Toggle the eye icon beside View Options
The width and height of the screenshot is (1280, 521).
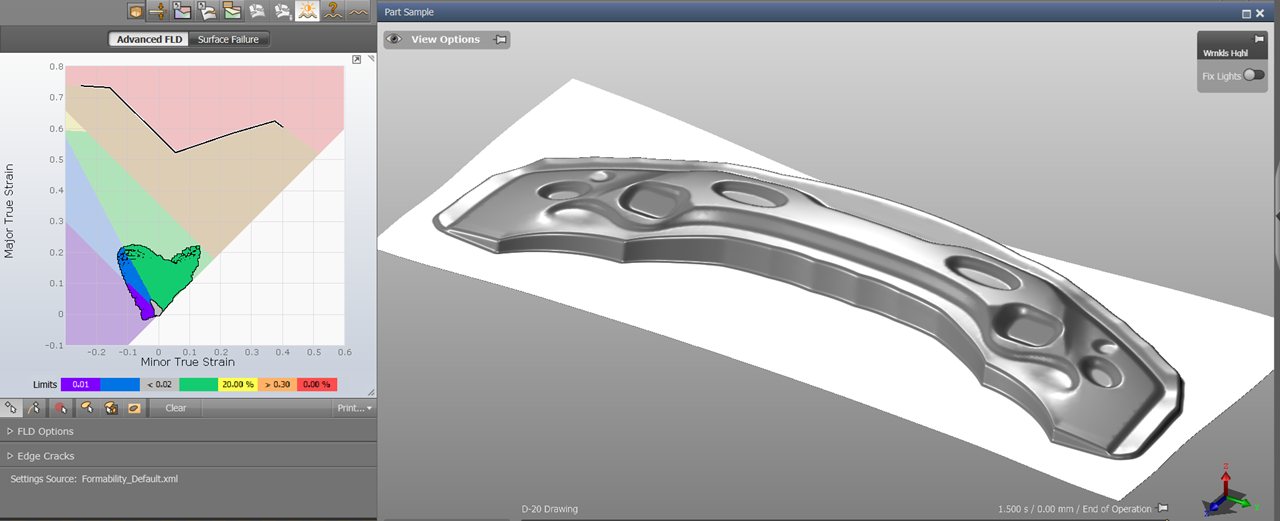(x=394, y=40)
